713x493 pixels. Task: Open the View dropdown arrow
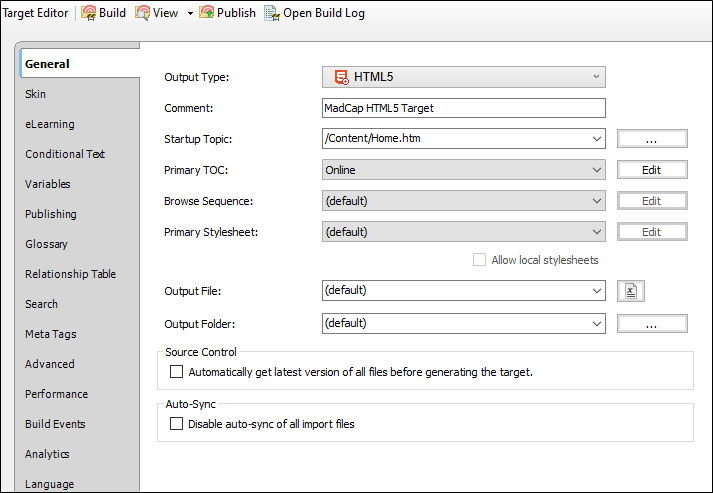pos(190,14)
